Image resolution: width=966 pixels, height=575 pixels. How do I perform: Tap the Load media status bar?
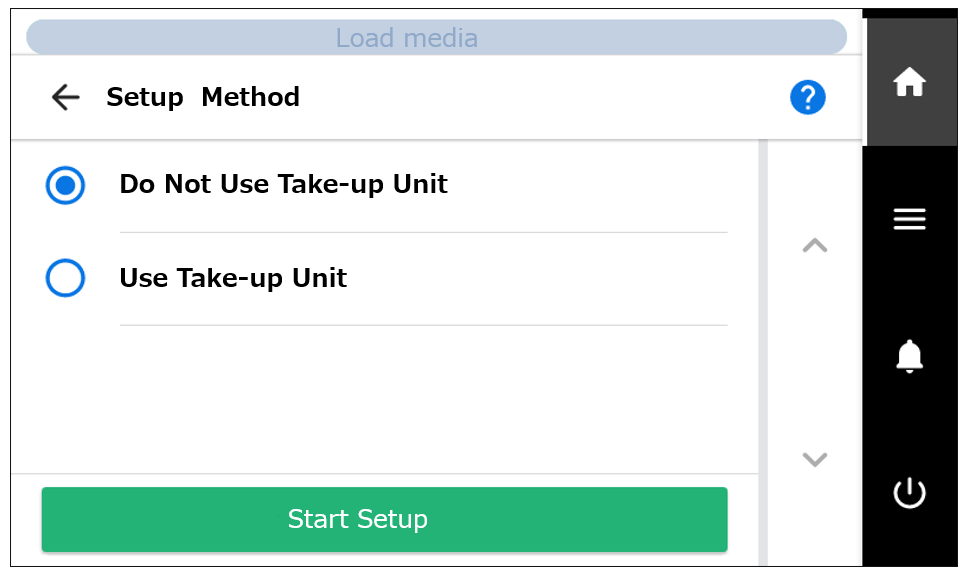(436, 38)
